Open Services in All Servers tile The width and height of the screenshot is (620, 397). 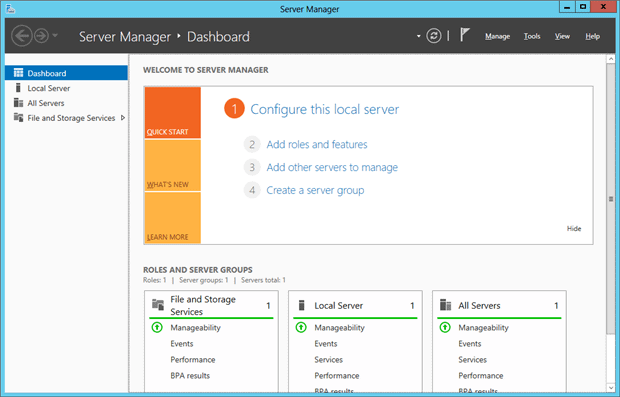click(472, 360)
